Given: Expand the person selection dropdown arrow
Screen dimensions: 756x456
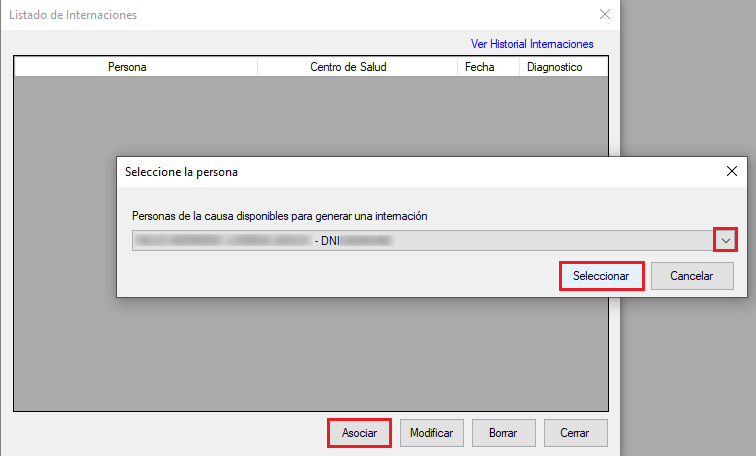Looking at the screenshot, I should point(726,240).
